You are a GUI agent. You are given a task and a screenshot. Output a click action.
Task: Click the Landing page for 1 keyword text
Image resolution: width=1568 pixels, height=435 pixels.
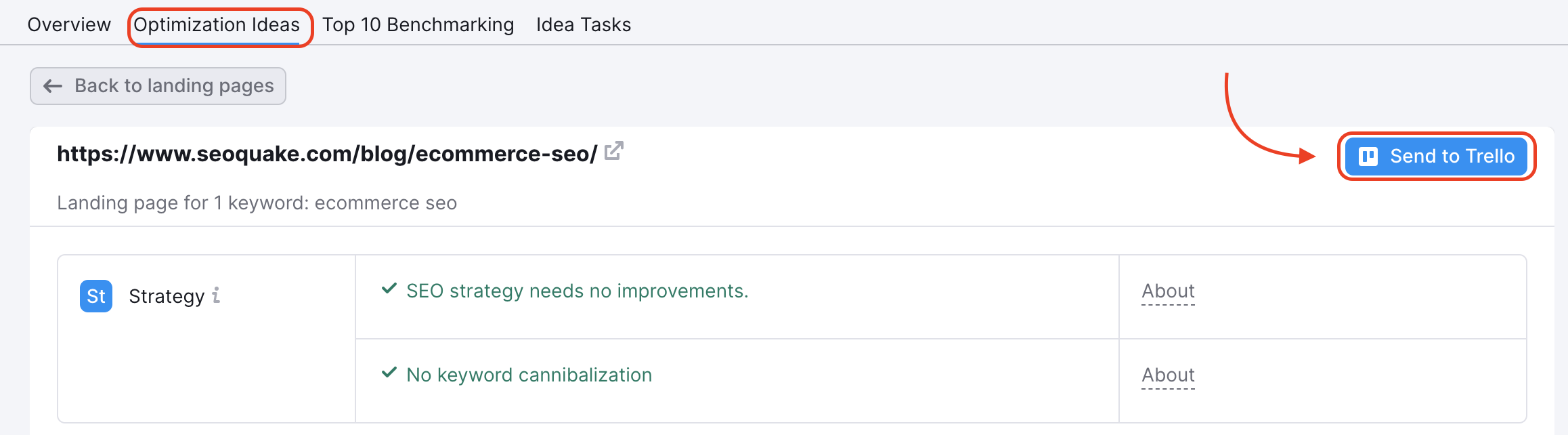click(x=257, y=203)
